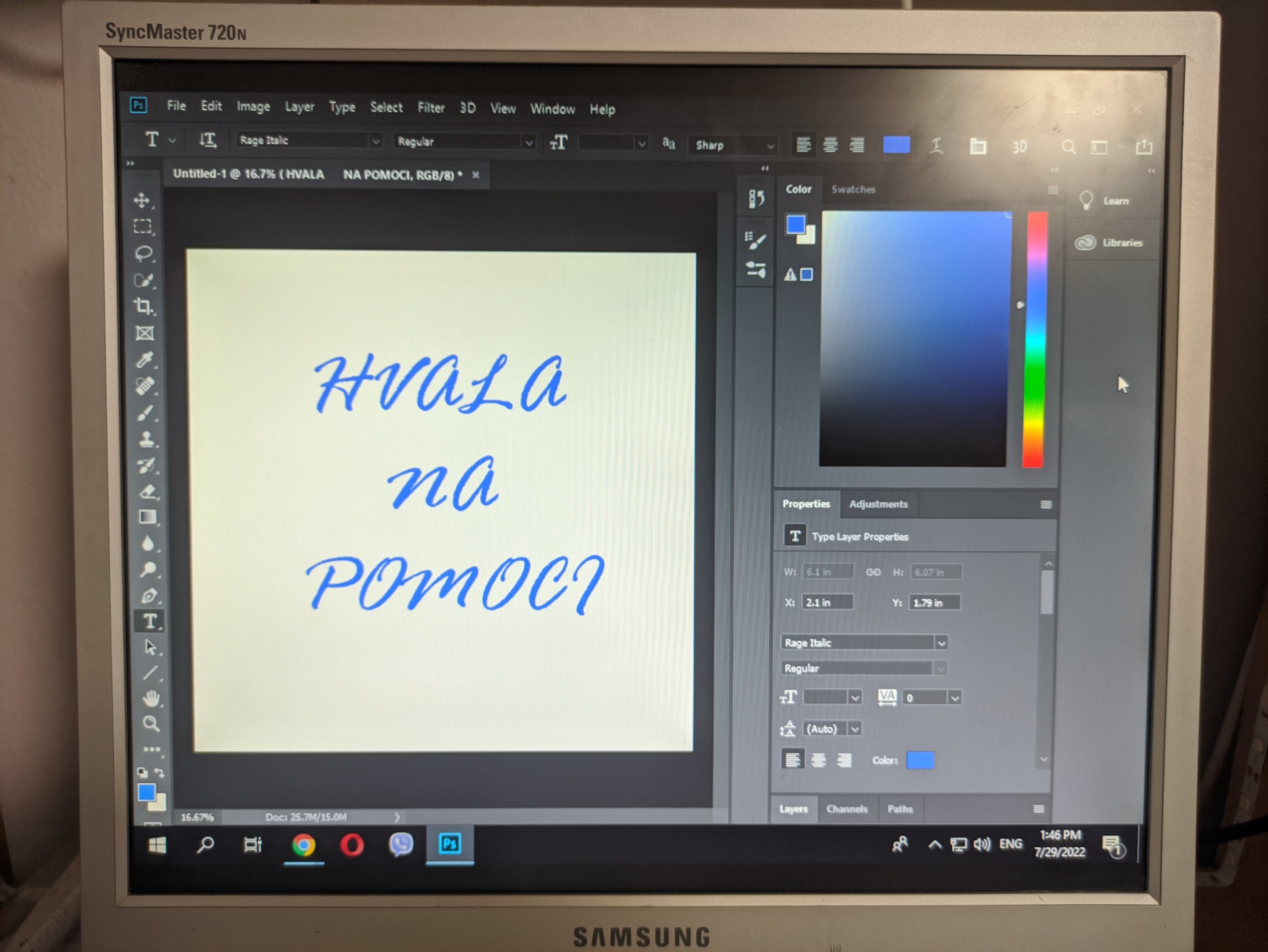This screenshot has width=1268, height=952.
Task: Select the Eyedropper tool
Action: tap(144, 360)
